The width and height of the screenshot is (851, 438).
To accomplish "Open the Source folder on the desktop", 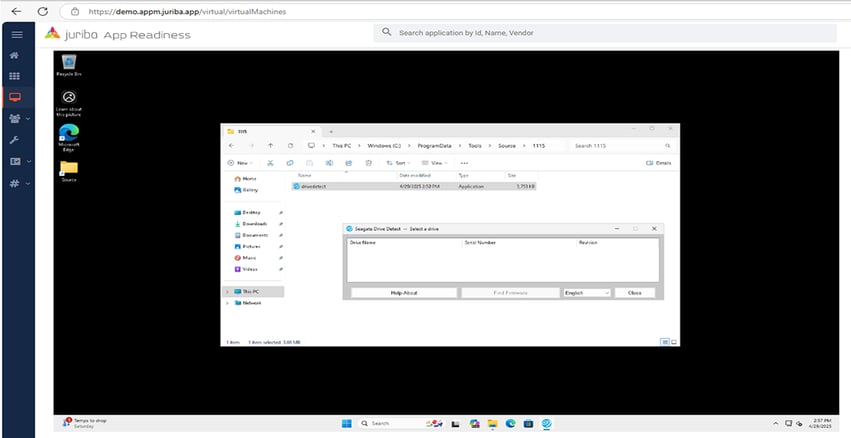I will (x=69, y=169).
